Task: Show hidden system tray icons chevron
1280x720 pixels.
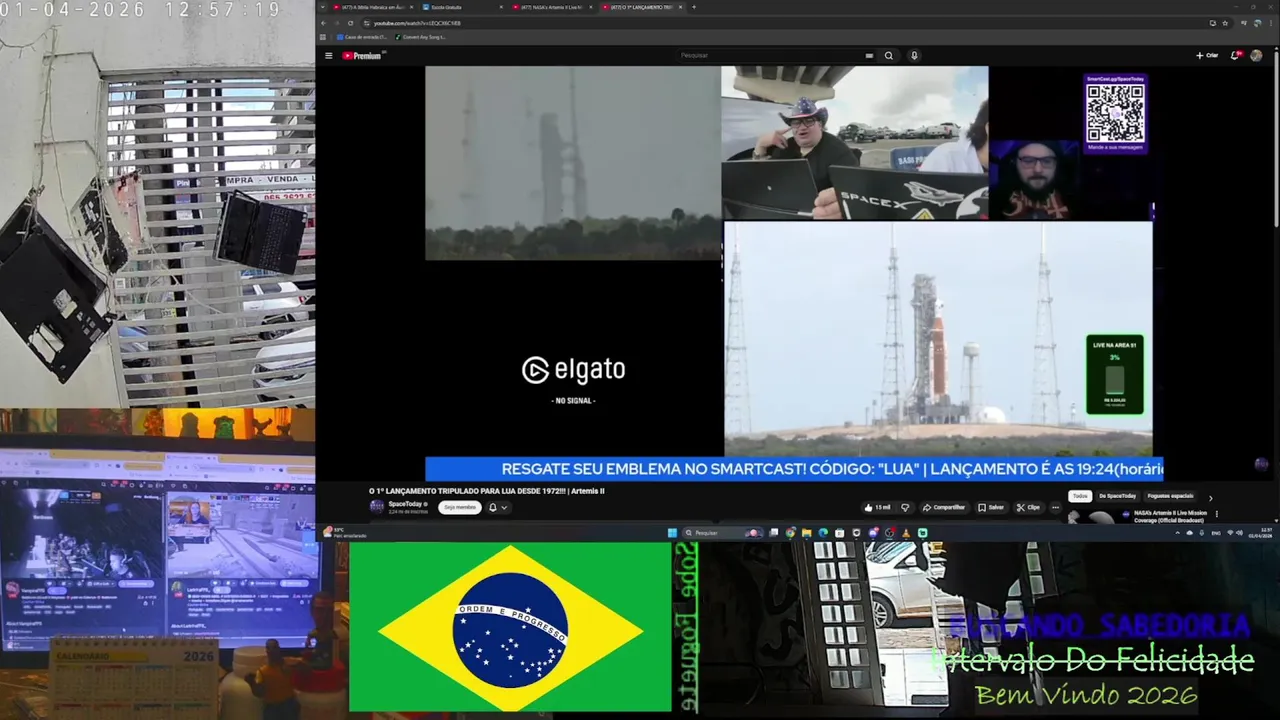Action: click(1177, 533)
